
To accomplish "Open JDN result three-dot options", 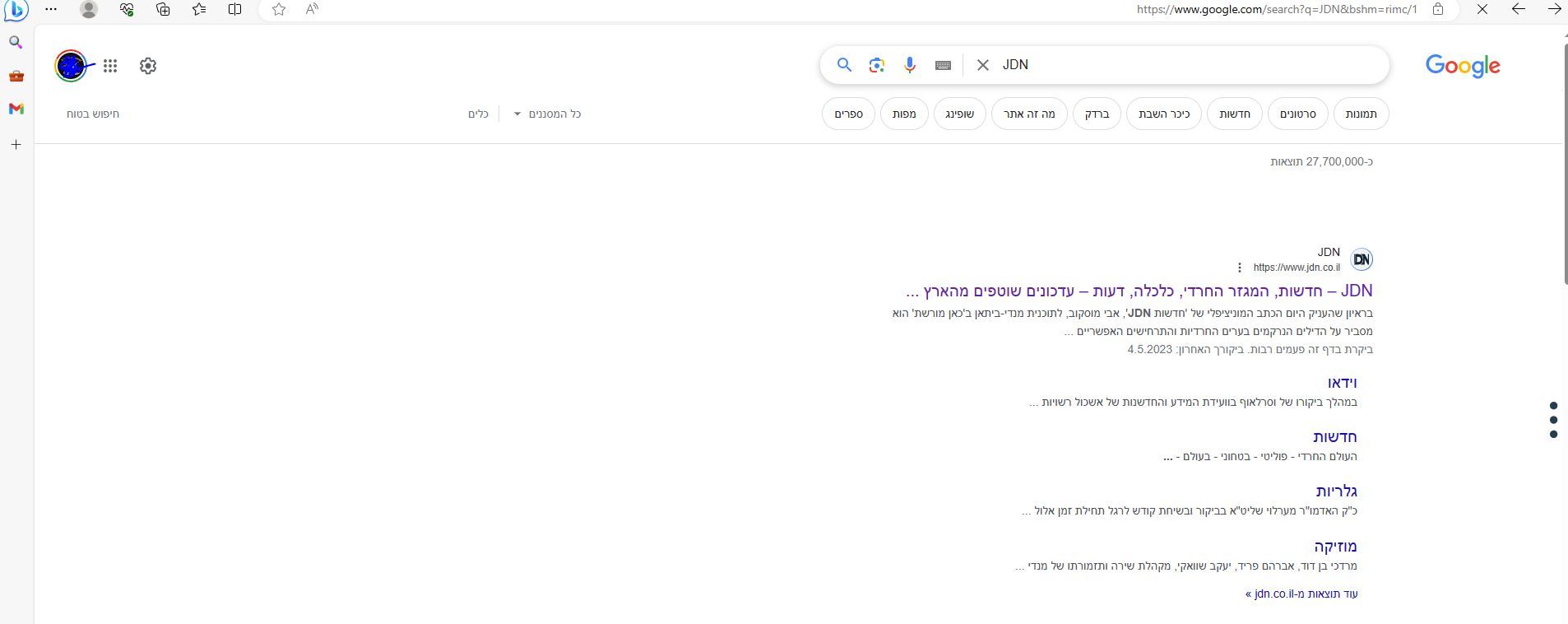I will [1240, 268].
